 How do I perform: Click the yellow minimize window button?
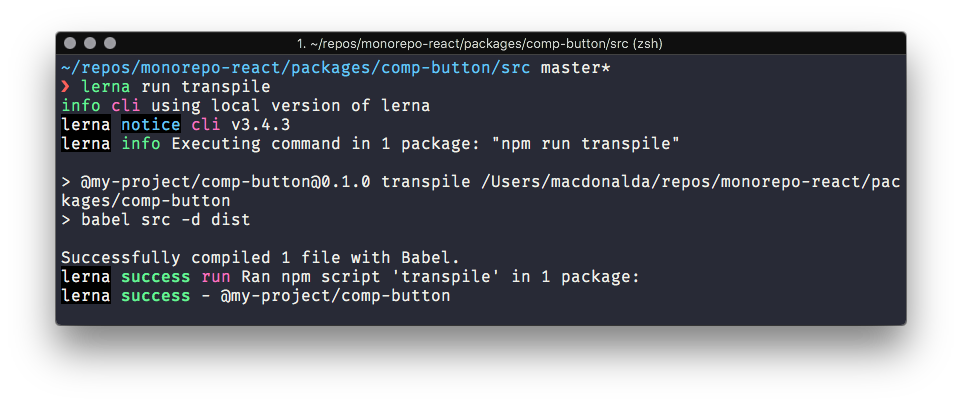click(x=90, y=43)
